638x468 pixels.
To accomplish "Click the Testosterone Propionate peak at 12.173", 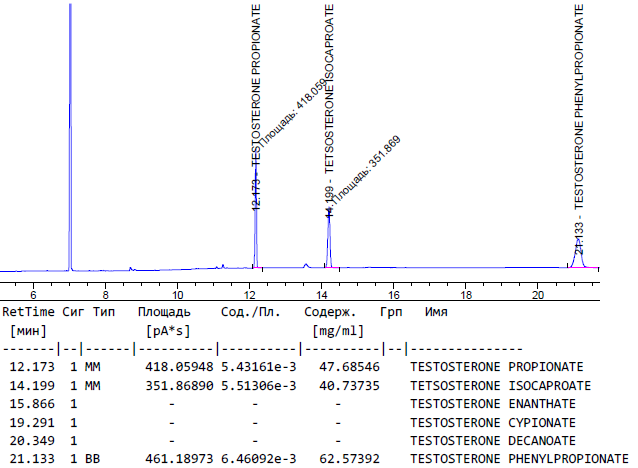I will tap(255, 240).
